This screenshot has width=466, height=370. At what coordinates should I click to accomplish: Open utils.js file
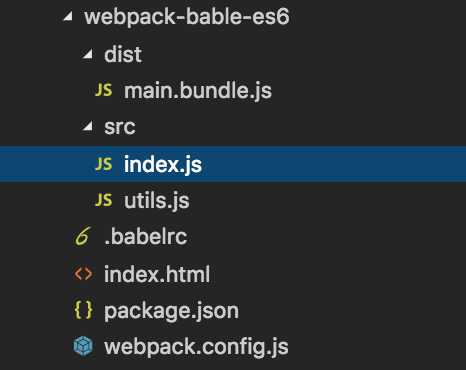point(157,201)
